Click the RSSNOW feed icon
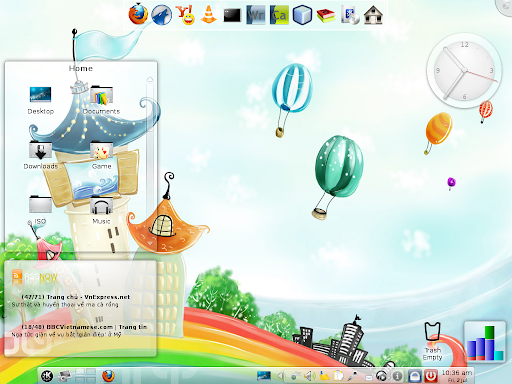Viewport: 512px width, 384px height. click(17, 276)
